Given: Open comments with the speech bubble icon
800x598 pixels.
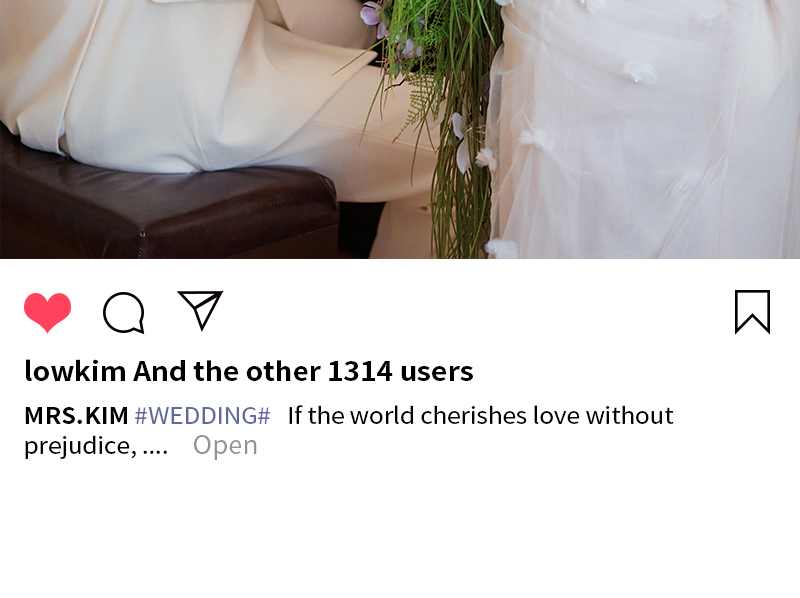Looking at the screenshot, I should 124,313.
